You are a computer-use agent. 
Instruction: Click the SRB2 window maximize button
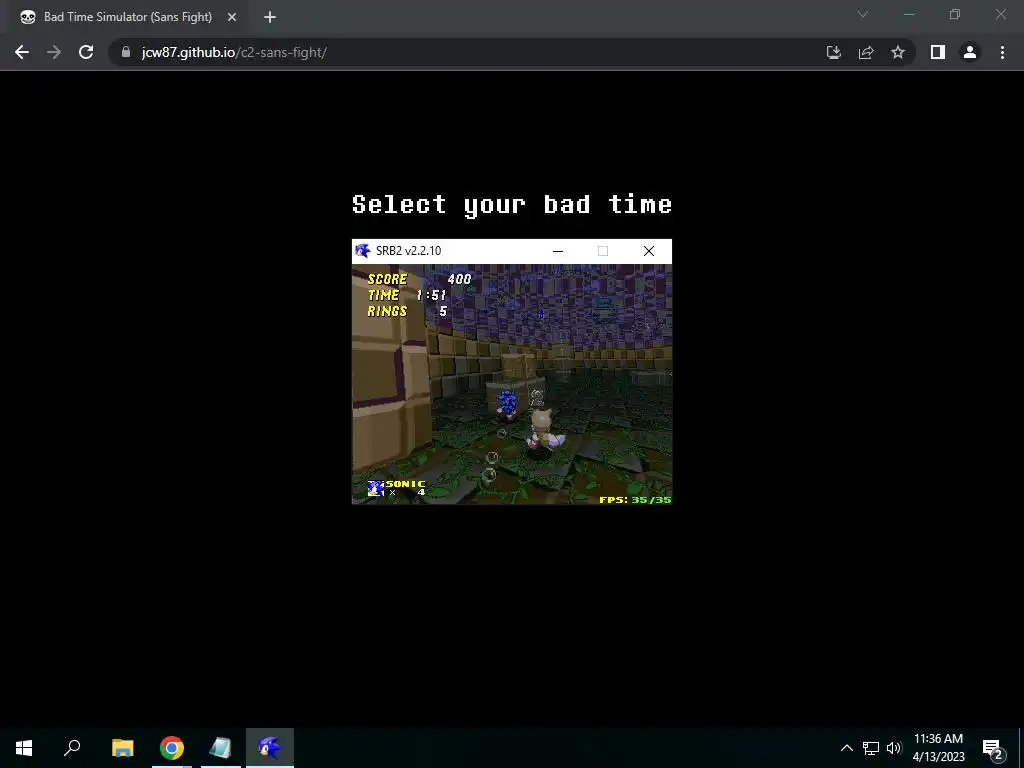(x=603, y=251)
